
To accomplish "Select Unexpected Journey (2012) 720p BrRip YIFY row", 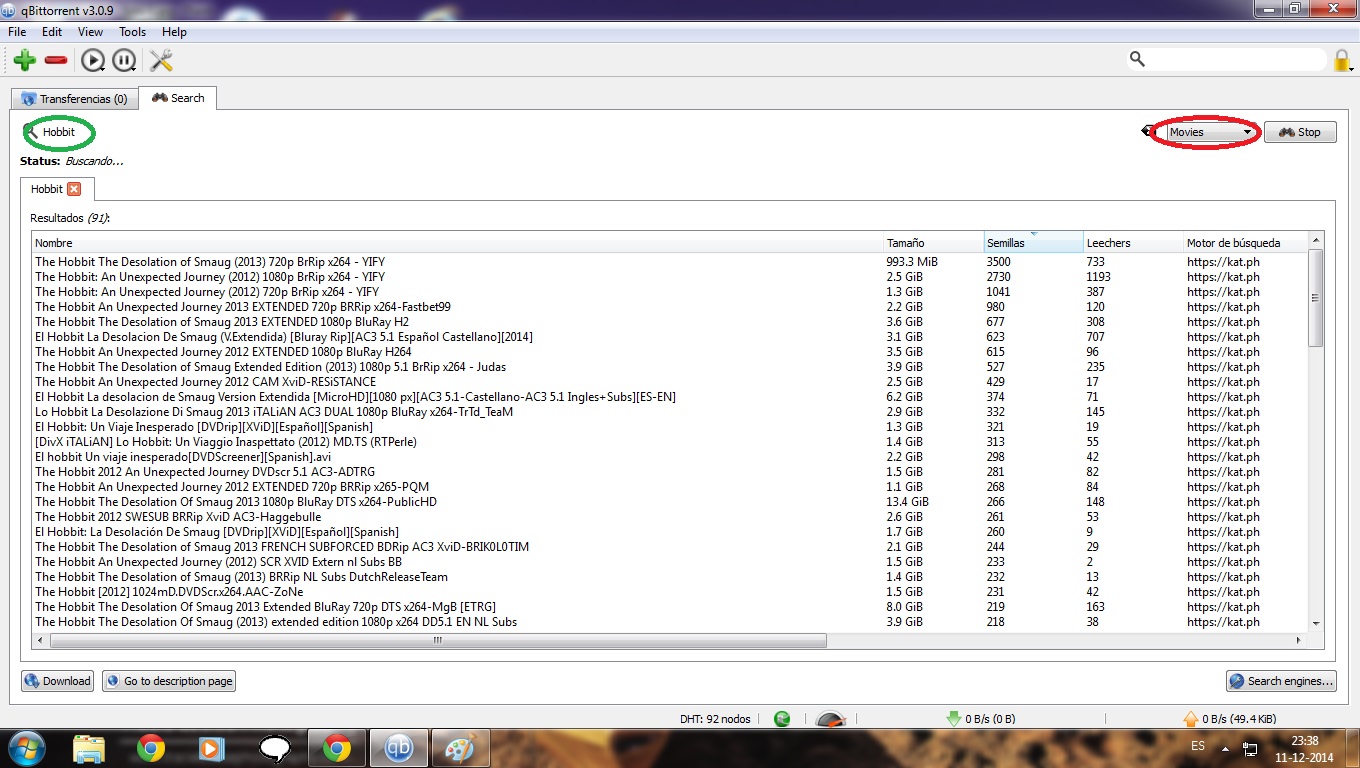I will coord(669,292).
